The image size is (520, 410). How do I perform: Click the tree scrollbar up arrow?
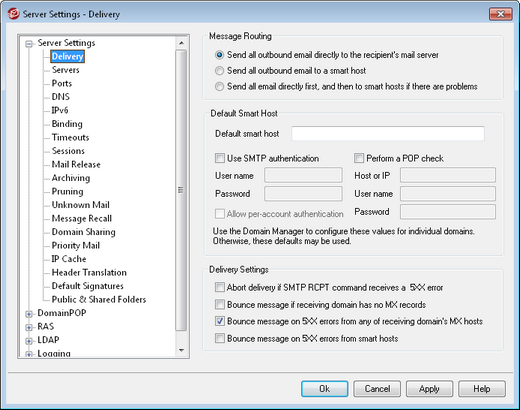[x=181, y=43]
